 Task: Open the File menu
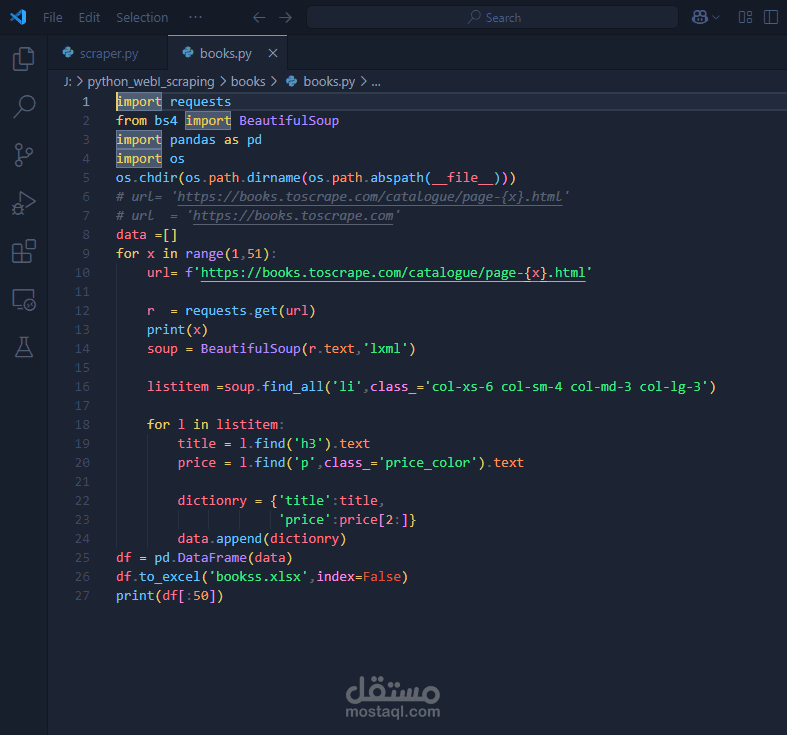pos(53,18)
